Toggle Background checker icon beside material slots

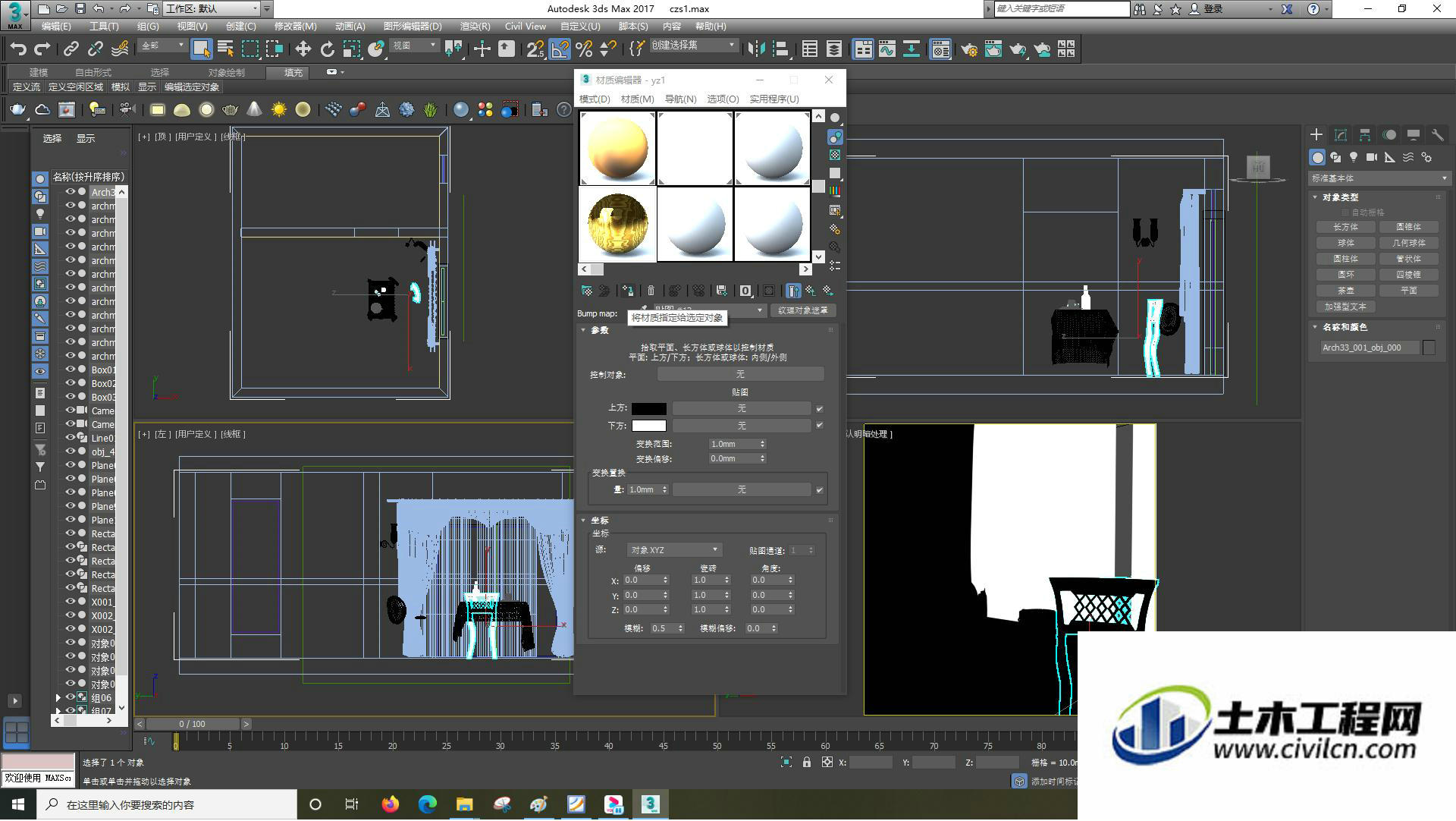click(835, 155)
